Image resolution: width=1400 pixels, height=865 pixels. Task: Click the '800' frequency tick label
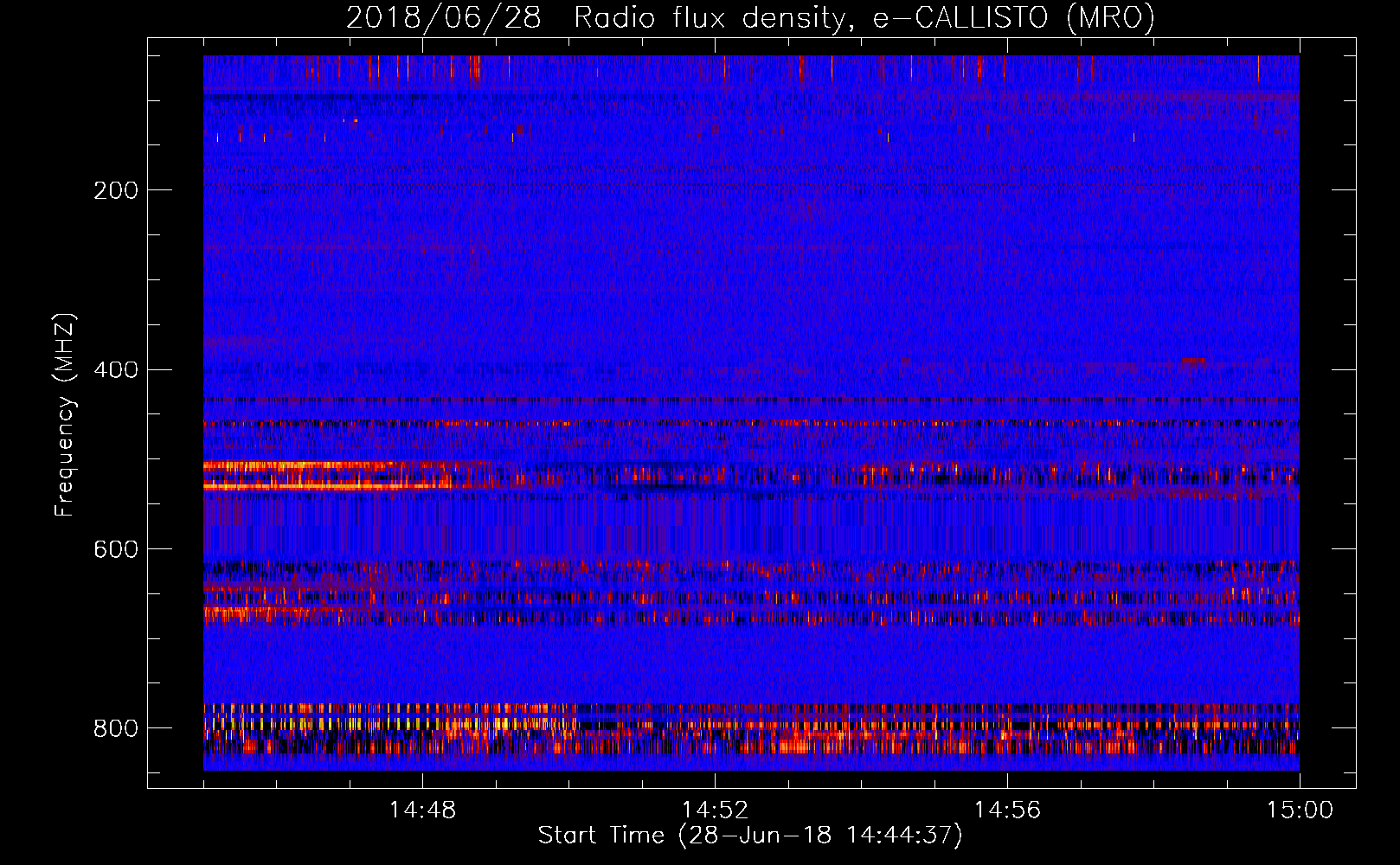[116, 728]
